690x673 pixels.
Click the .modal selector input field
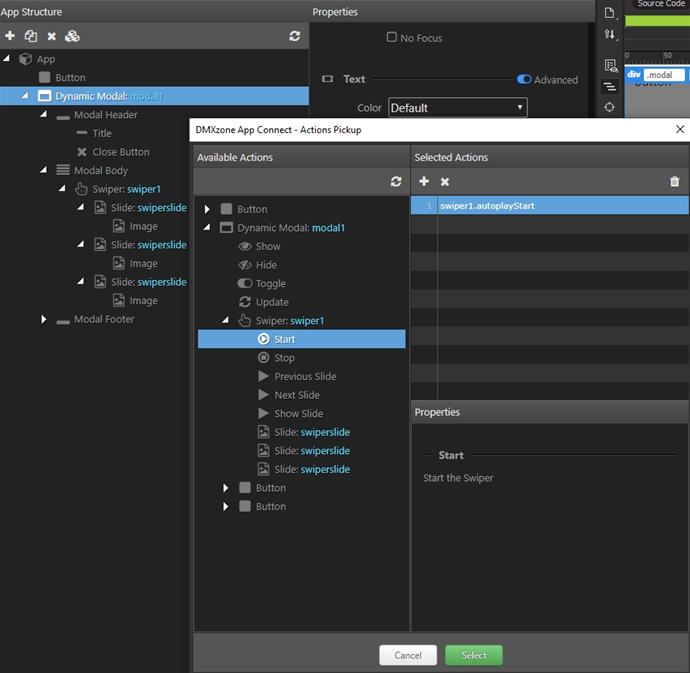click(x=664, y=75)
